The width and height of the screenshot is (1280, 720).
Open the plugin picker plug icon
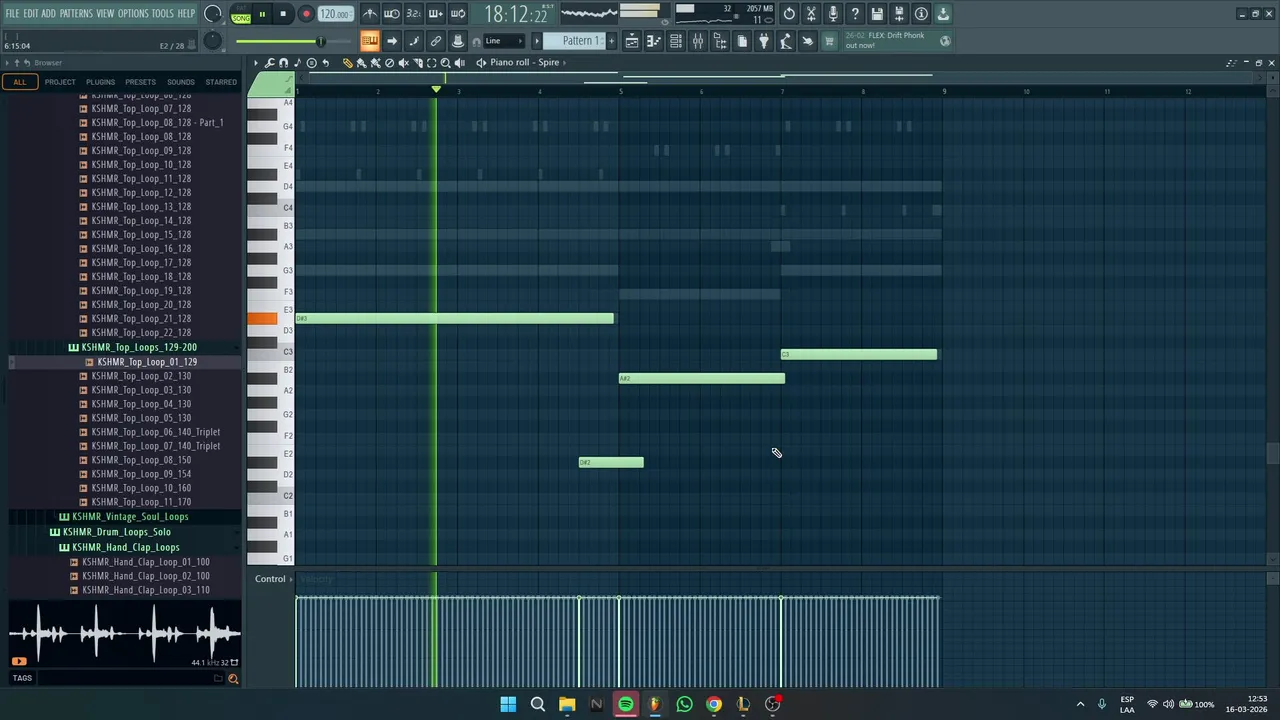[x=764, y=41]
